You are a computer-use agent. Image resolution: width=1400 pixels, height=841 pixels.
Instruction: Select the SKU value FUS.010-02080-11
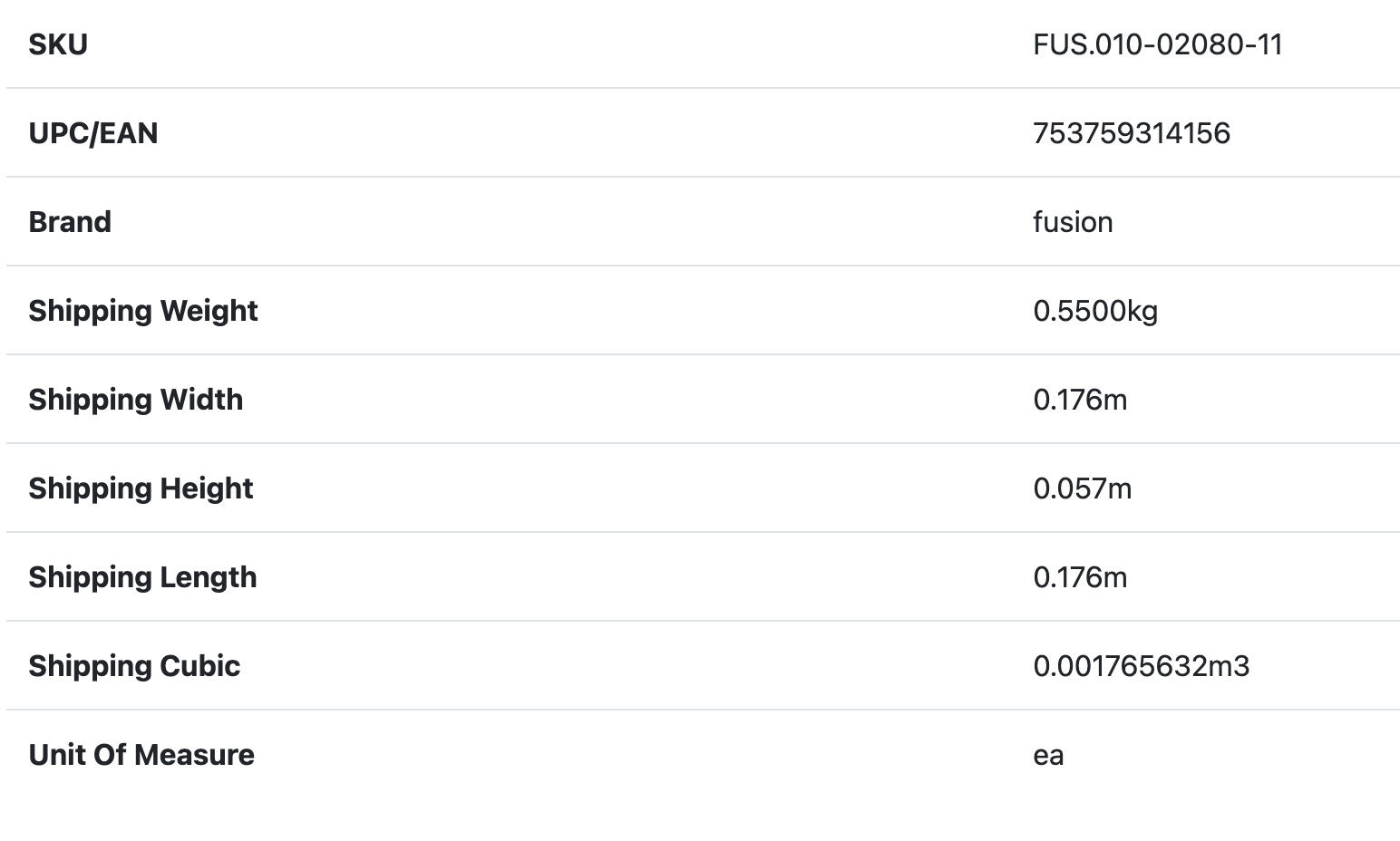(1157, 44)
